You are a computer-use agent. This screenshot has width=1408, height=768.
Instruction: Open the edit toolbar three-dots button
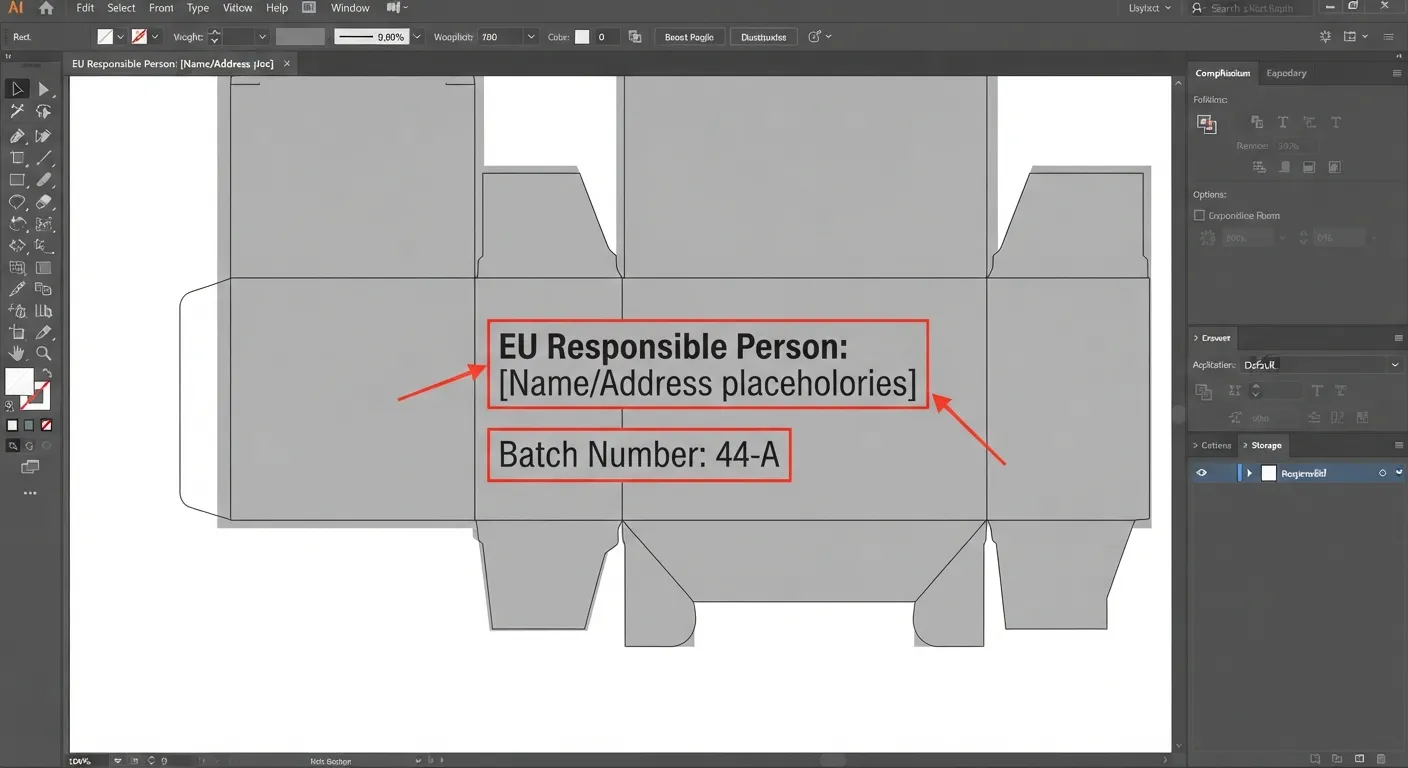coord(30,493)
